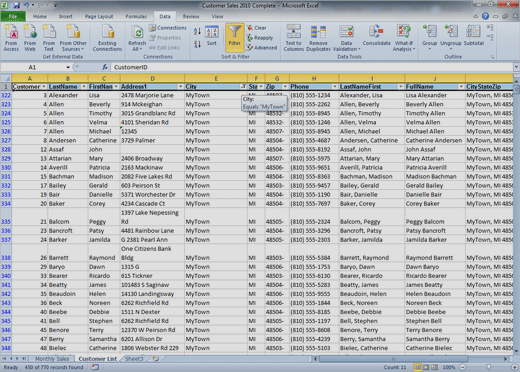Click Consolidate tool
The width and height of the screenshot is (520, 372).
(x=376, y=35)
